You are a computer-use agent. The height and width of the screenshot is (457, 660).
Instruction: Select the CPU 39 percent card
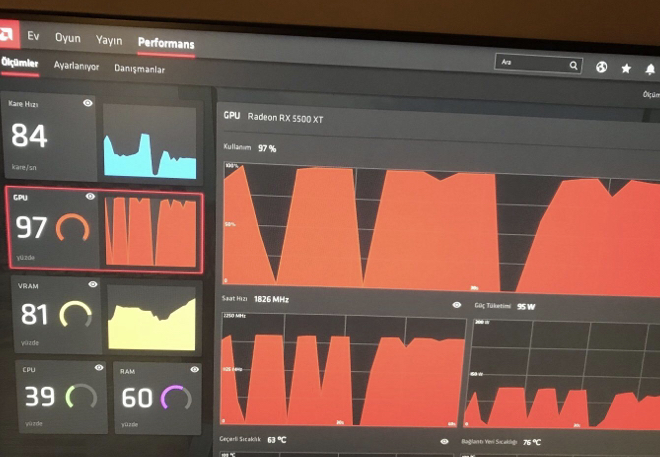61,397
